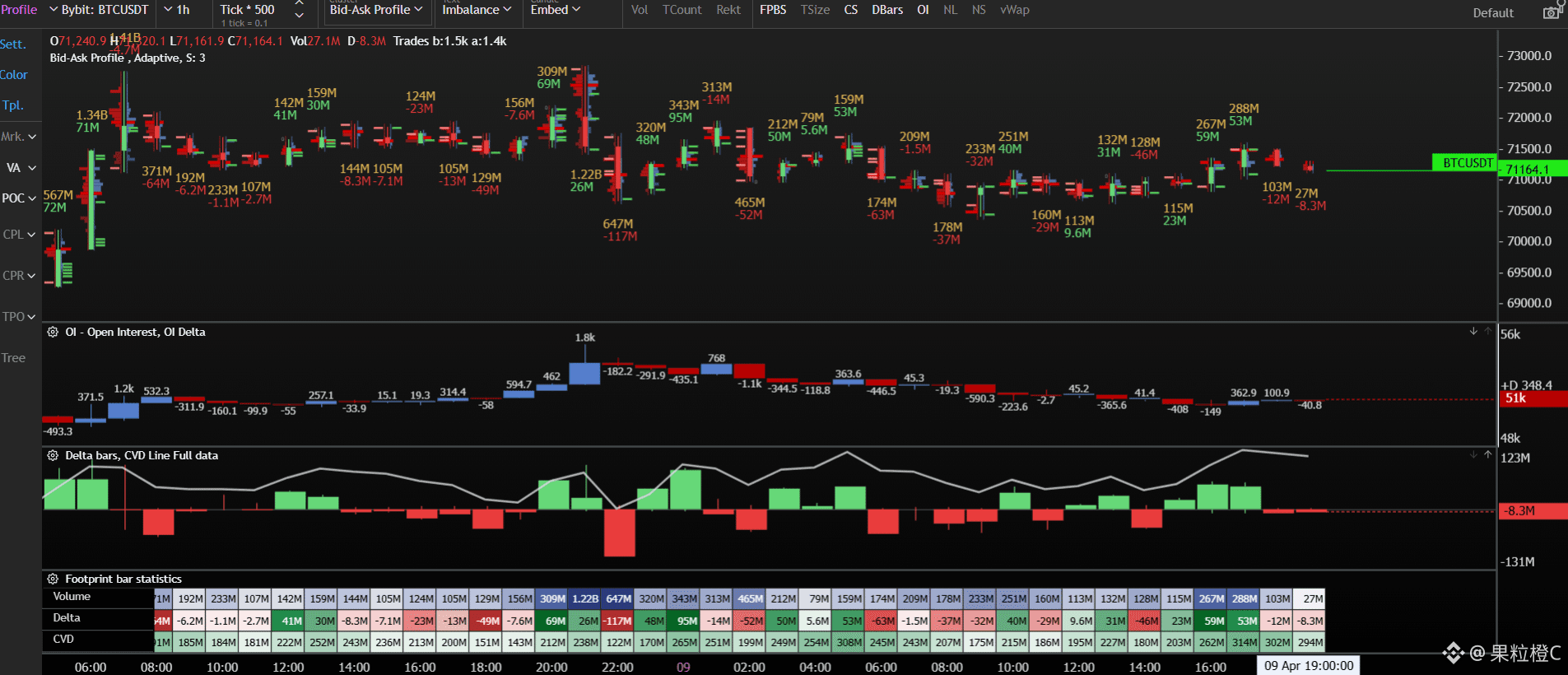1568x675 pixels.
Task: Click the 288M Volume cell
Action: coord(1244,599)
